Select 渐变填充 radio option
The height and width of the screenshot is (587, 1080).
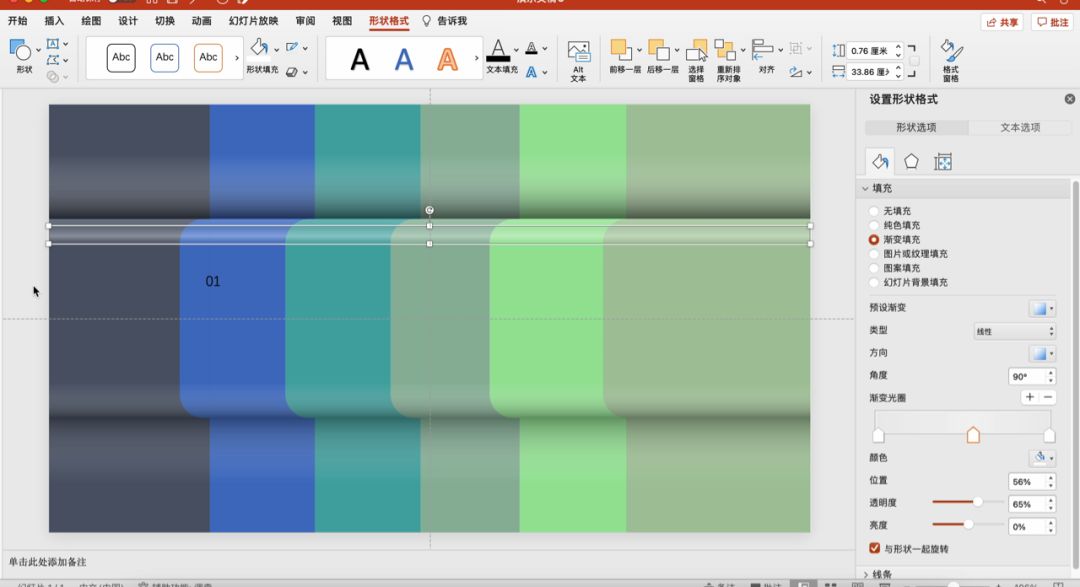click(873, 240)
